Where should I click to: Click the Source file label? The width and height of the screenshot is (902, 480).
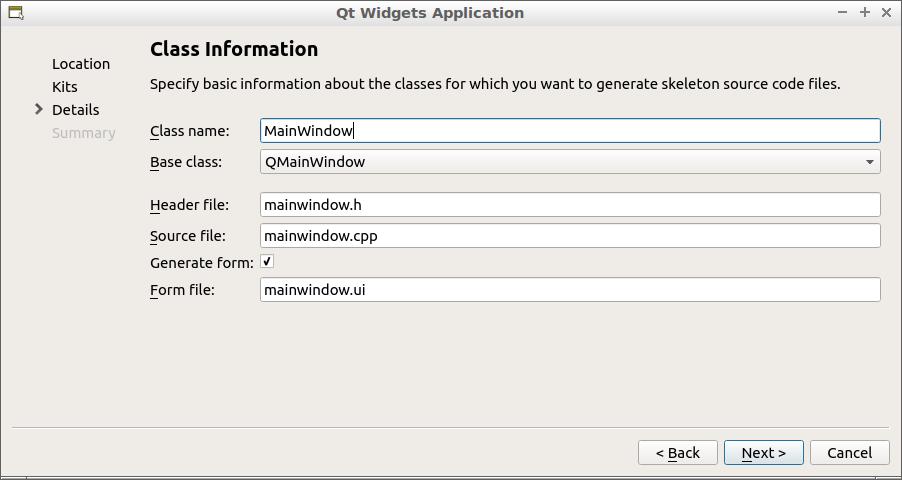188,236
